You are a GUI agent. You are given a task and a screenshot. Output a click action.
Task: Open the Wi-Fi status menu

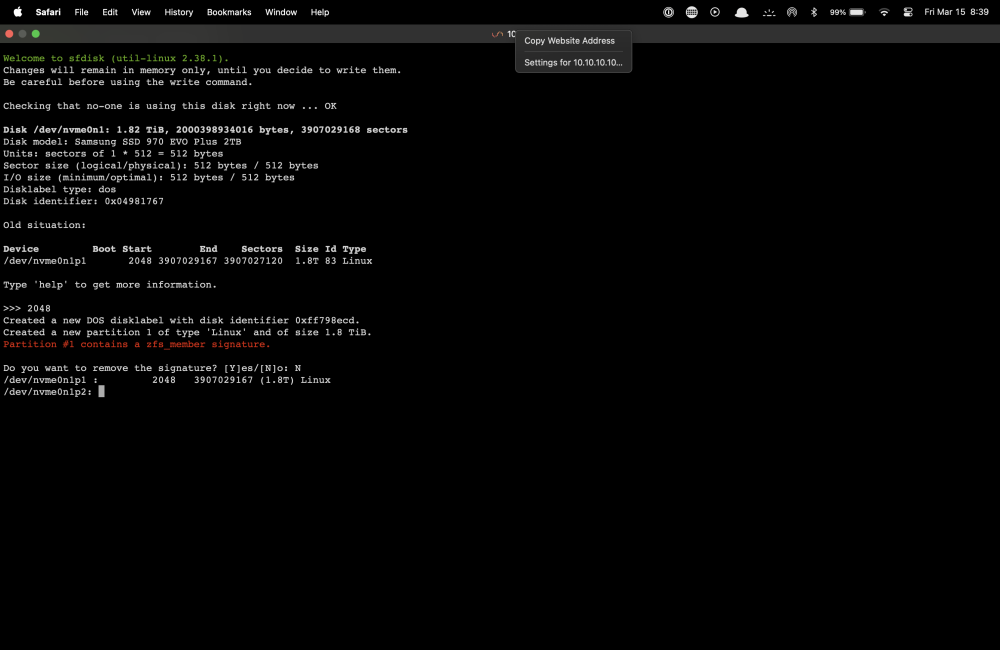[x=884, y=12]
